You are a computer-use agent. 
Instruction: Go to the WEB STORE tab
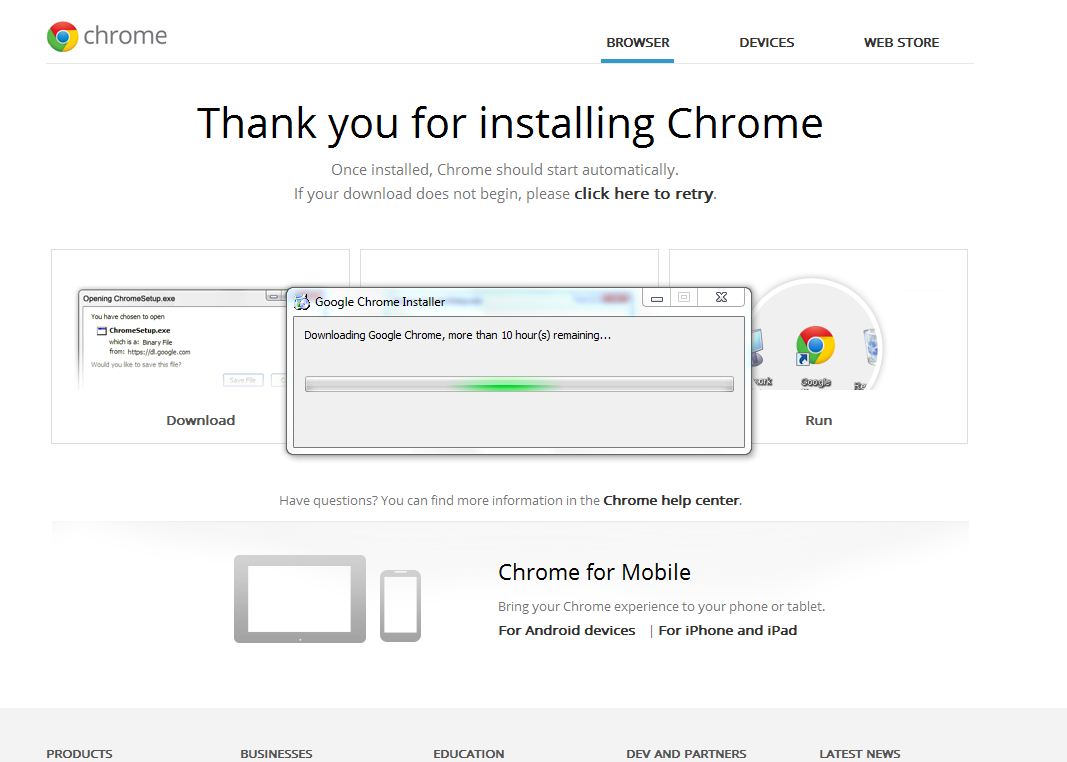tap(901, 42)
